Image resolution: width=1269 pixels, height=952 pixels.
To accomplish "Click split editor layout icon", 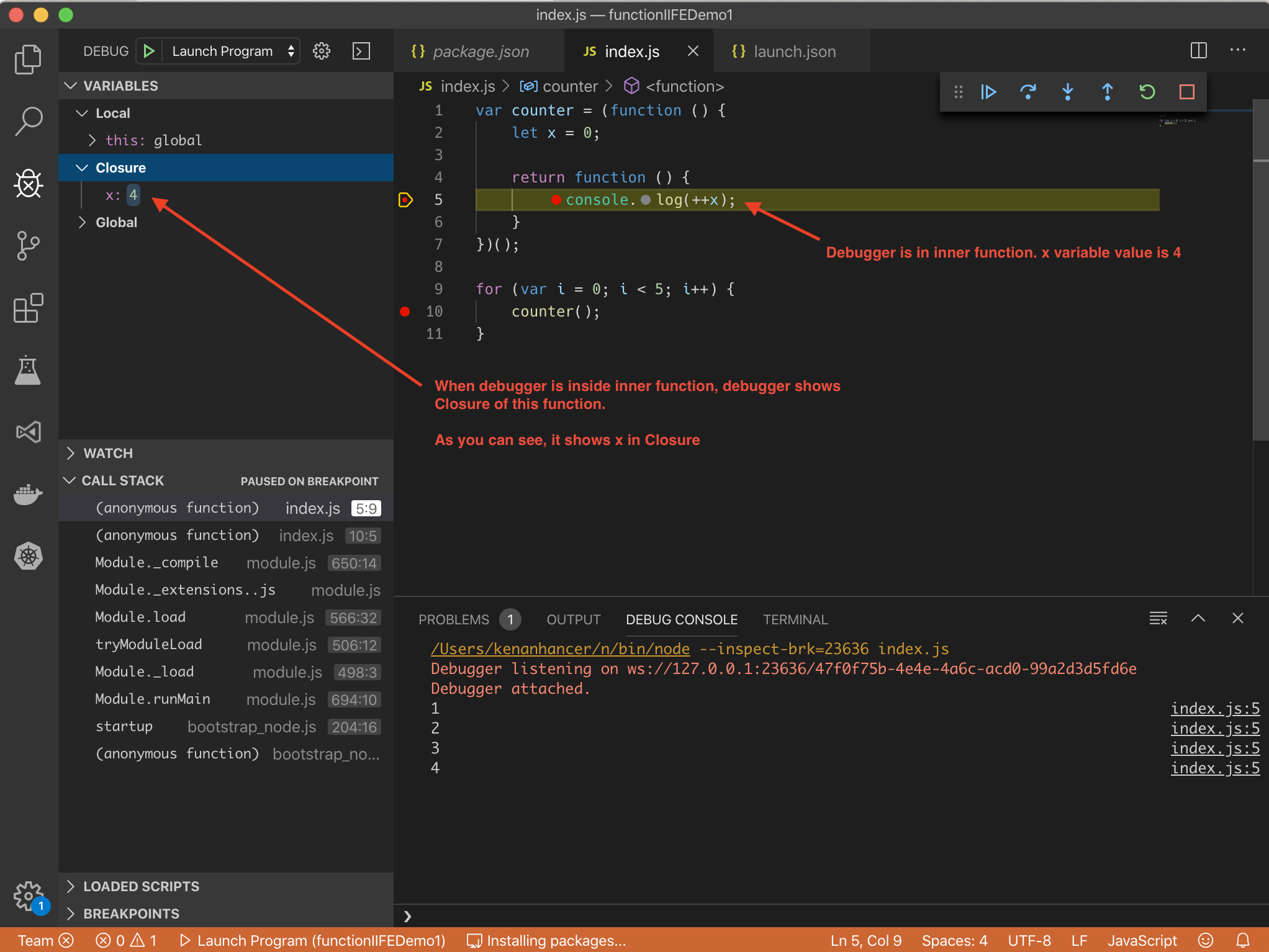I will click(x=1198, y=51).
